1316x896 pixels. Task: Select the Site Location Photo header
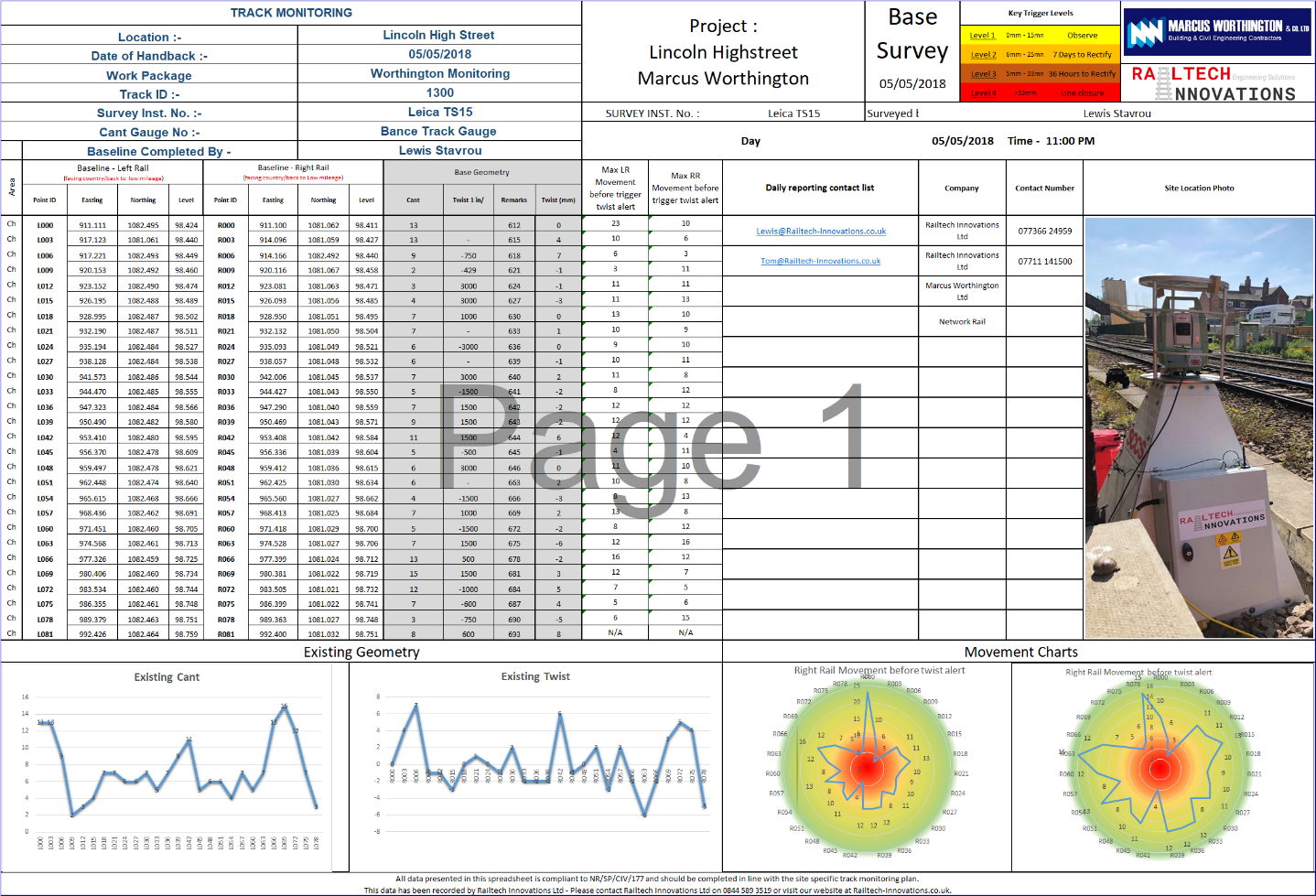coord(1199,188)
